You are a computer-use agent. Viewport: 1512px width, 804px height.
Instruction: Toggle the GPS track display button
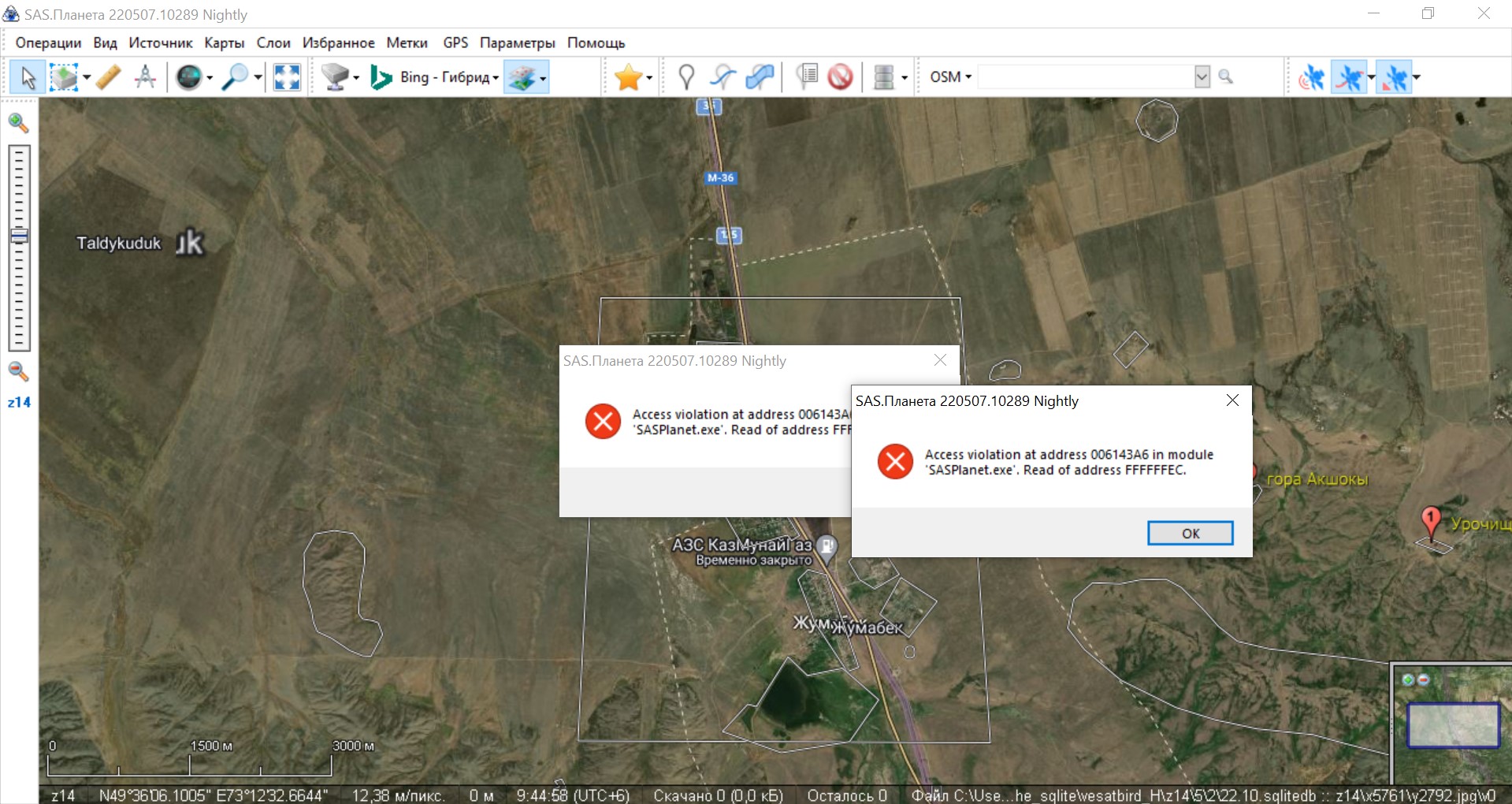point(1349,77)
